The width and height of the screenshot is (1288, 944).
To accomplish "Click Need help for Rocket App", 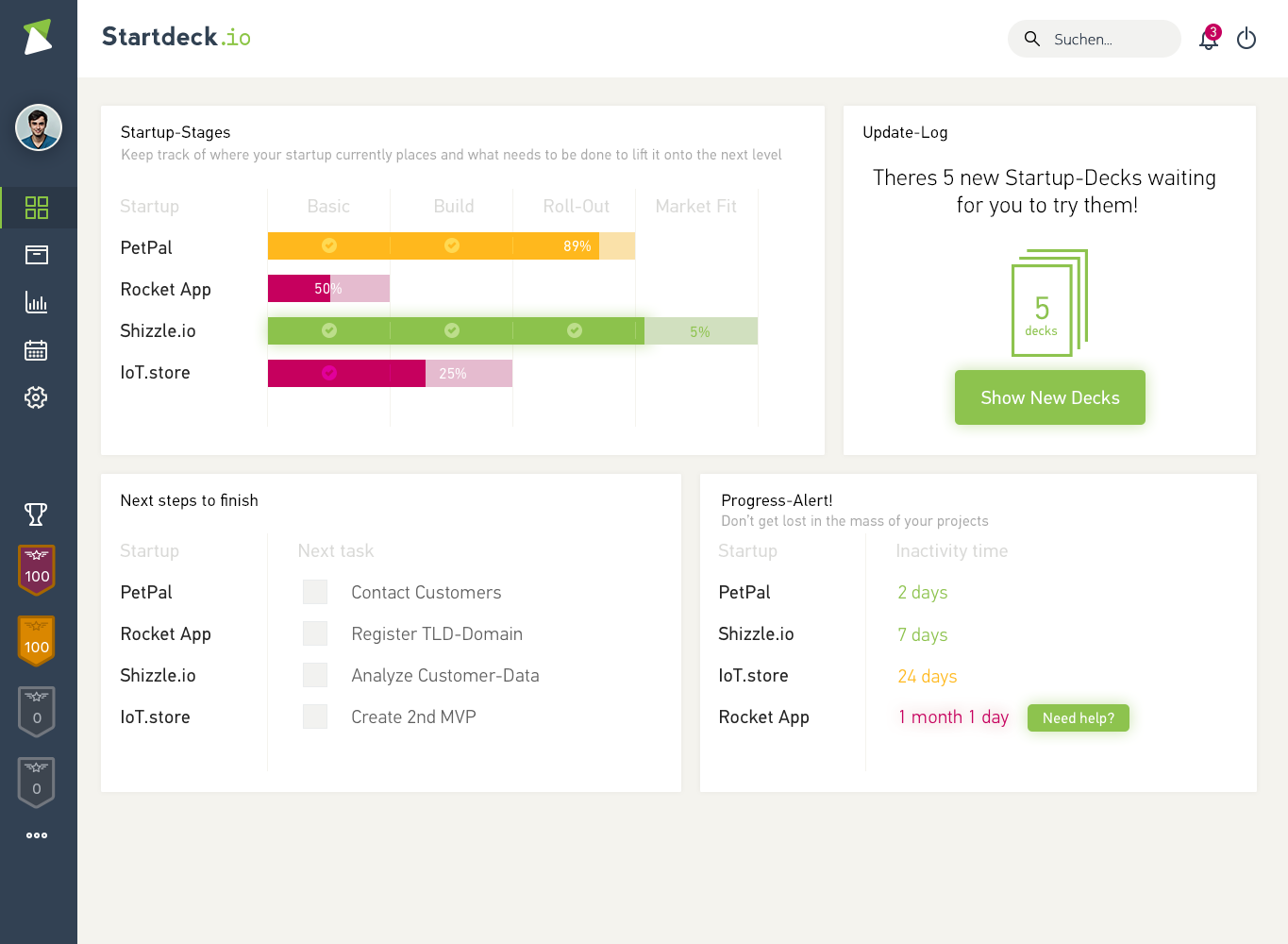I will tap(1078, 717).
